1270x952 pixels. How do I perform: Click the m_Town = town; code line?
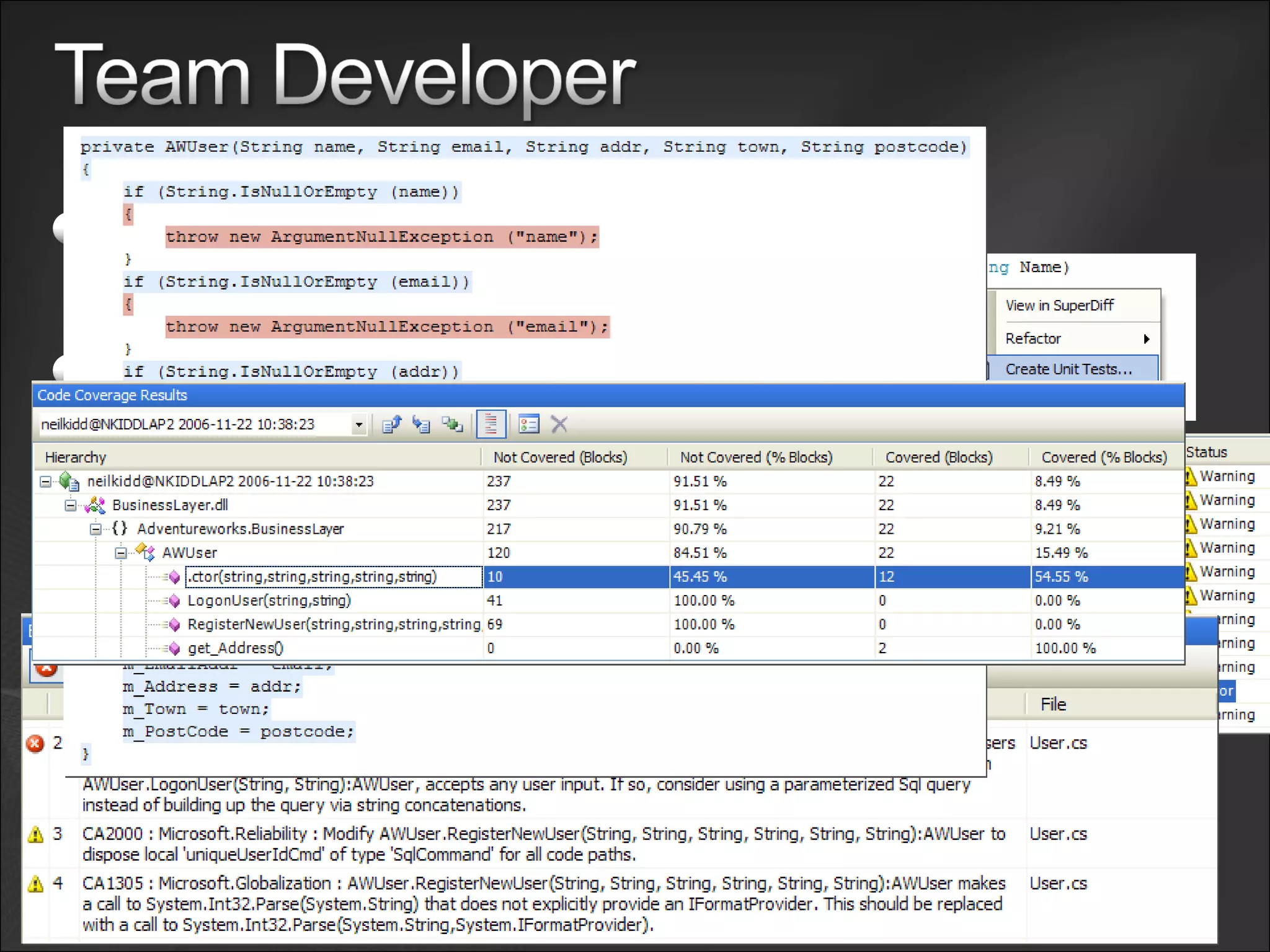click(196, 710)
